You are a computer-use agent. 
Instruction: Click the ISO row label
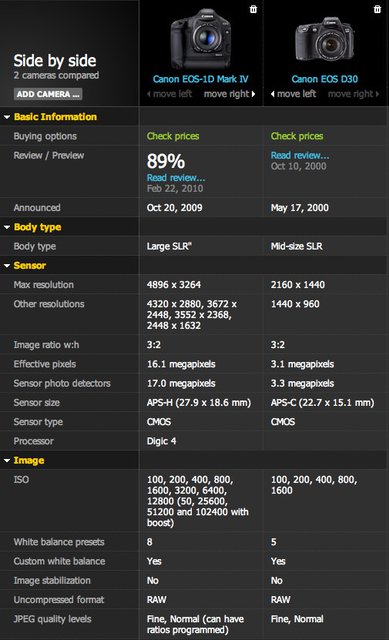click(21, 479)
